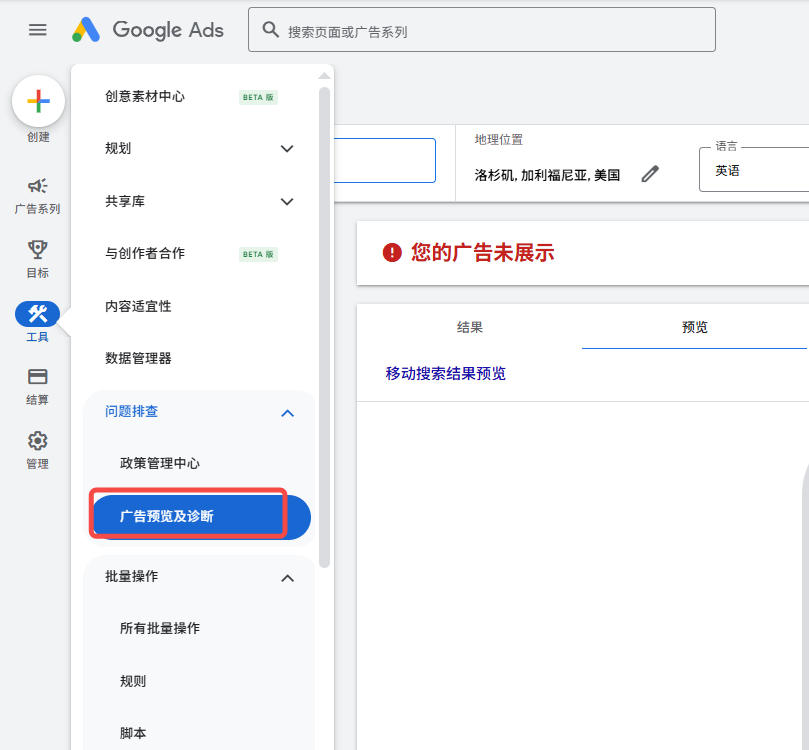The image size is (809, 750).
Task: Open the 管理 gear icon
Action: coord(37,440)
